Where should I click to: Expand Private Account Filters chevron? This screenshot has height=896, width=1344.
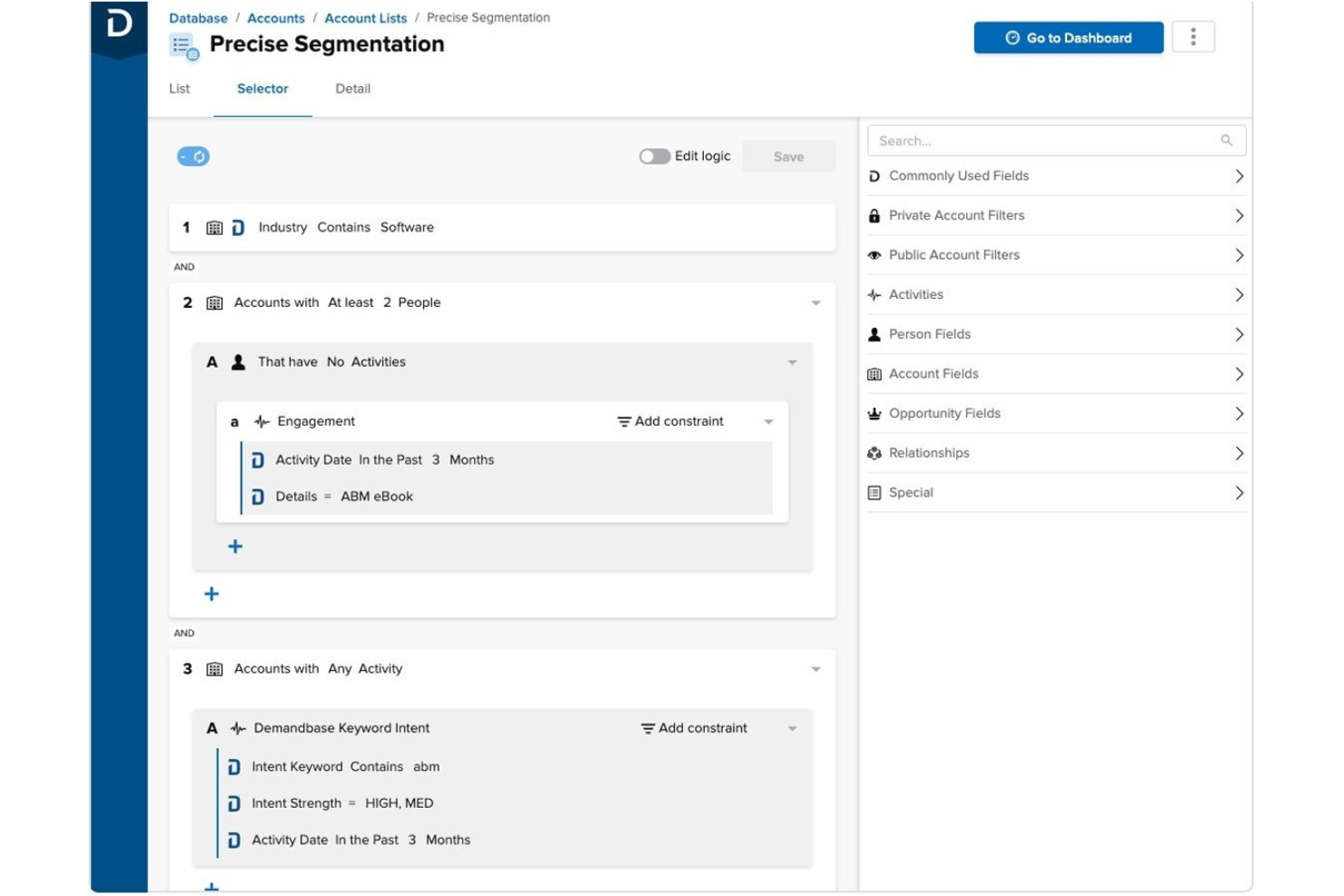(x=1239, y=216)
